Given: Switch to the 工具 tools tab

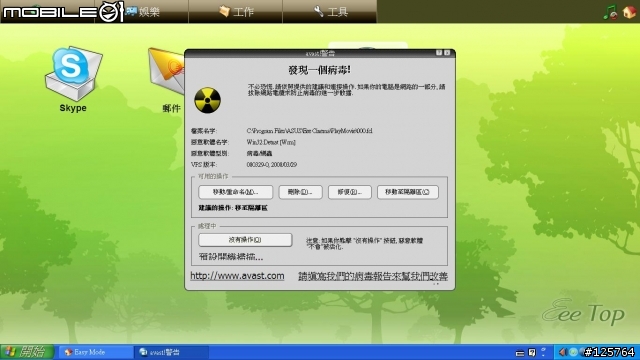Looking at the screenshot, I should click(330, 11).
